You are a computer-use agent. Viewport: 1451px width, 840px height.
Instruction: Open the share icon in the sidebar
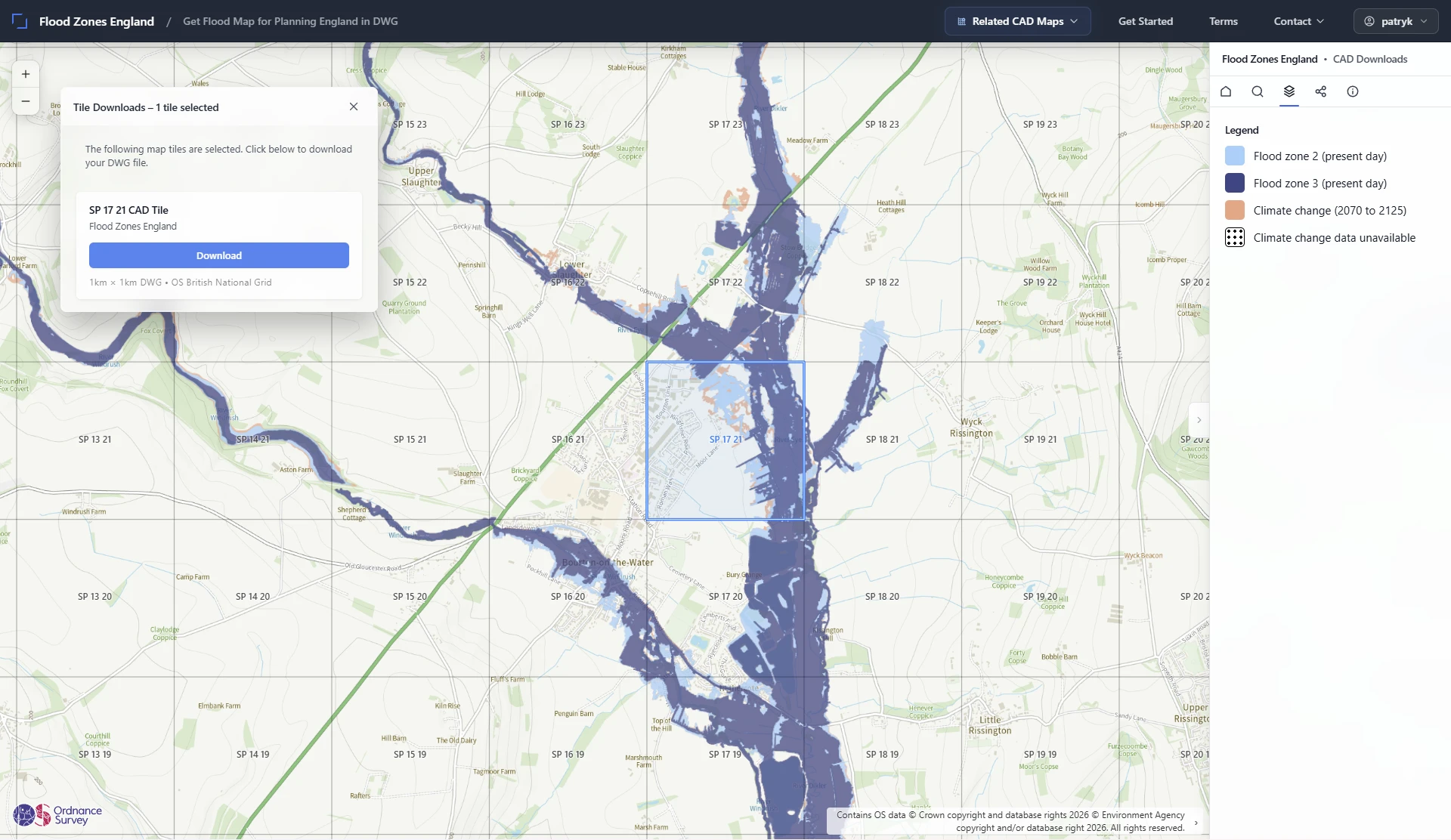tap(1321, 91)
